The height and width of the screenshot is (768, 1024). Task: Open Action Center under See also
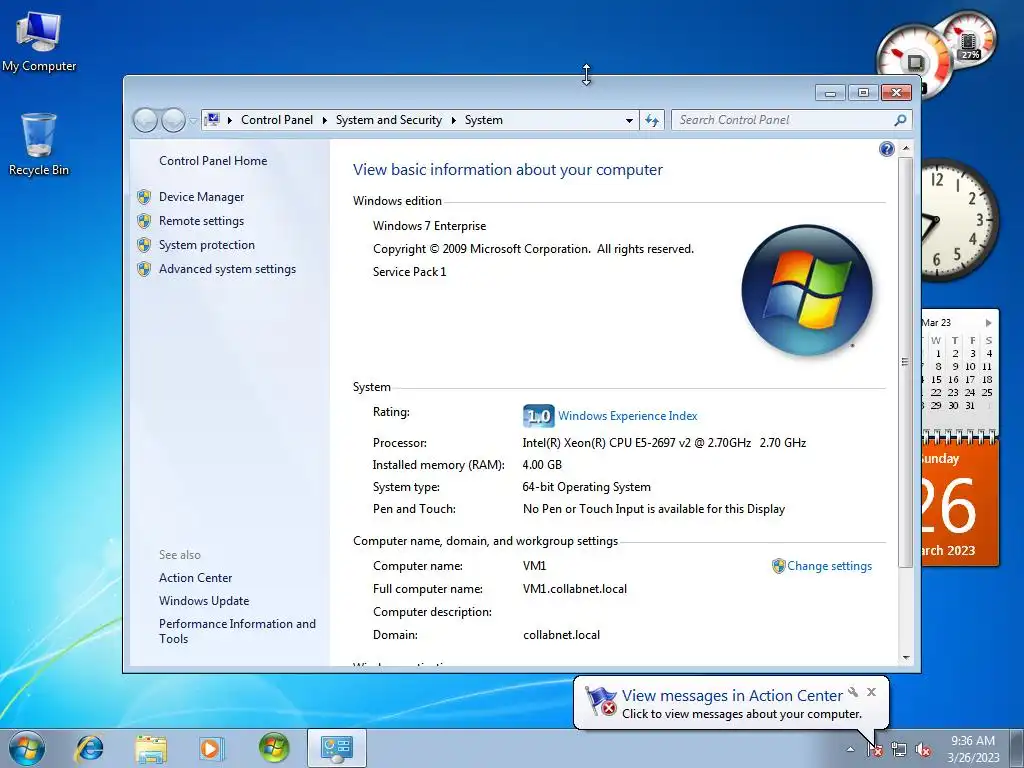[195, 578]
